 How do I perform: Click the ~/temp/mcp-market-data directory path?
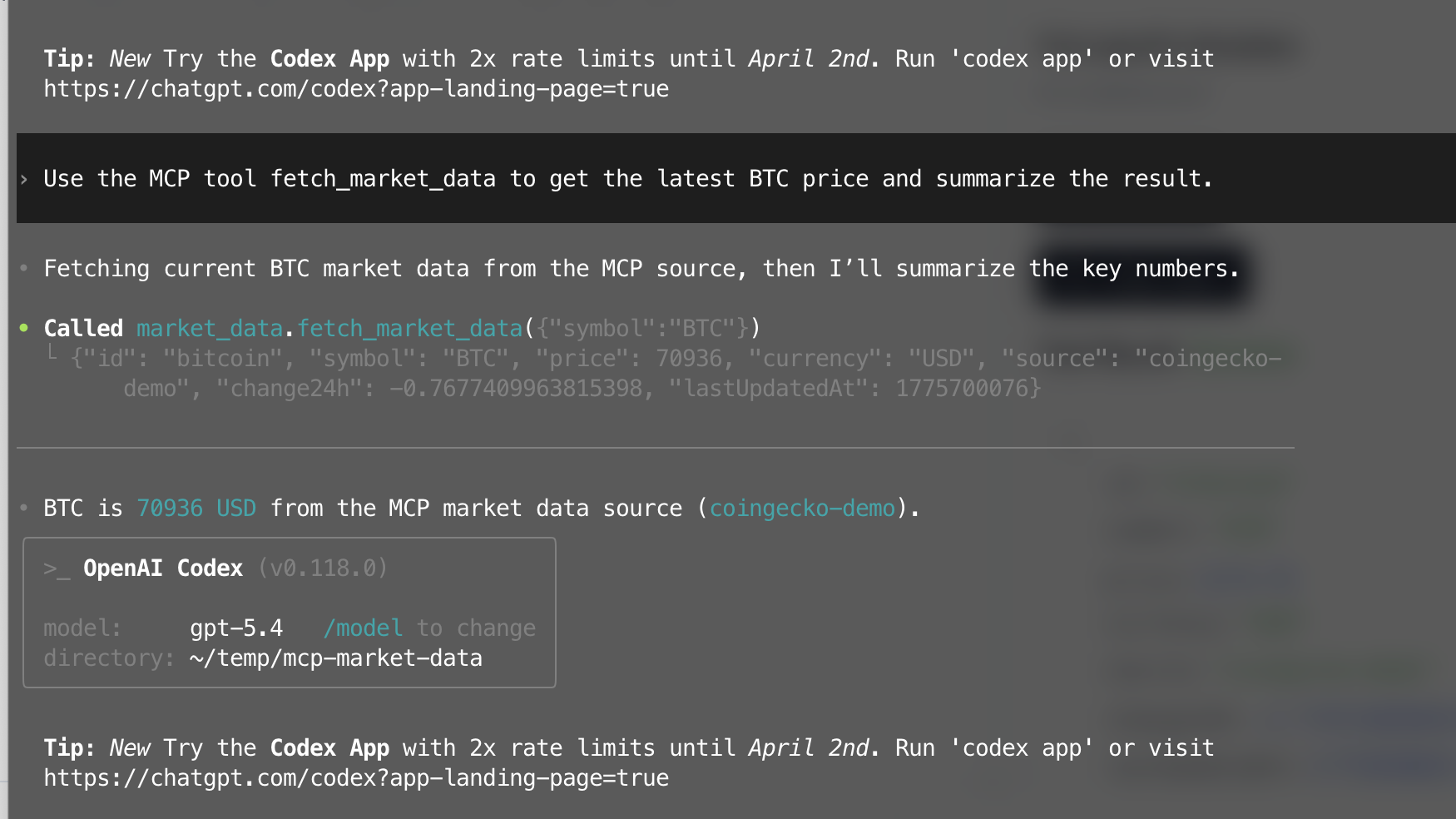(336, 658)
